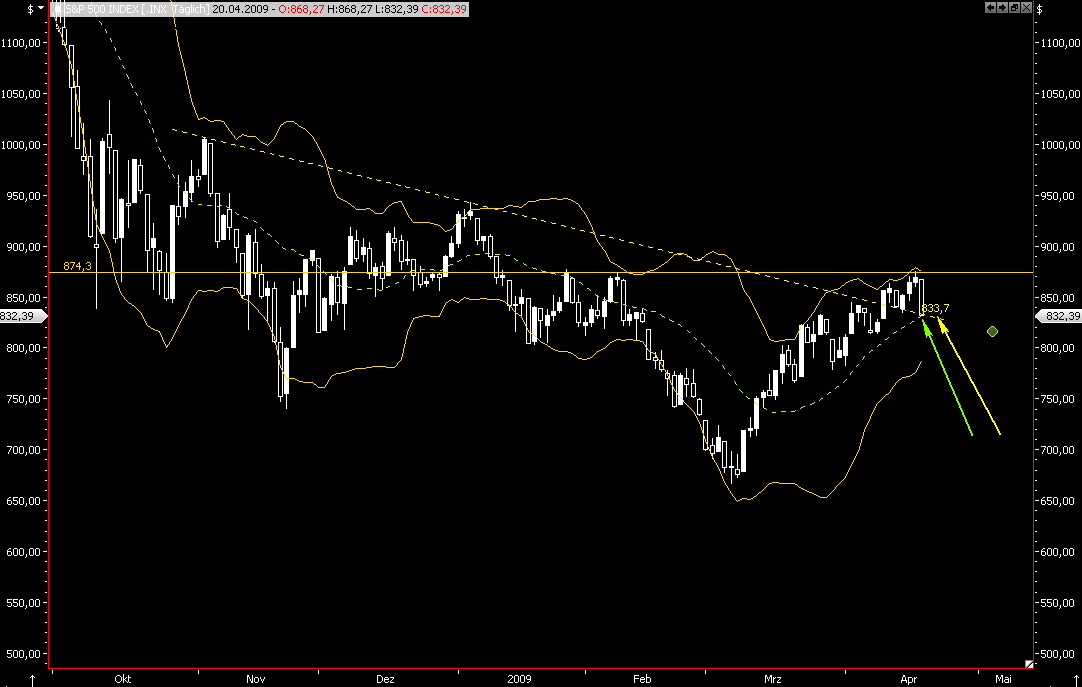Viewport: 1082px width, 687px height.
Task: Click 700,00 on the right price axis
Action: click(1058, 450)
